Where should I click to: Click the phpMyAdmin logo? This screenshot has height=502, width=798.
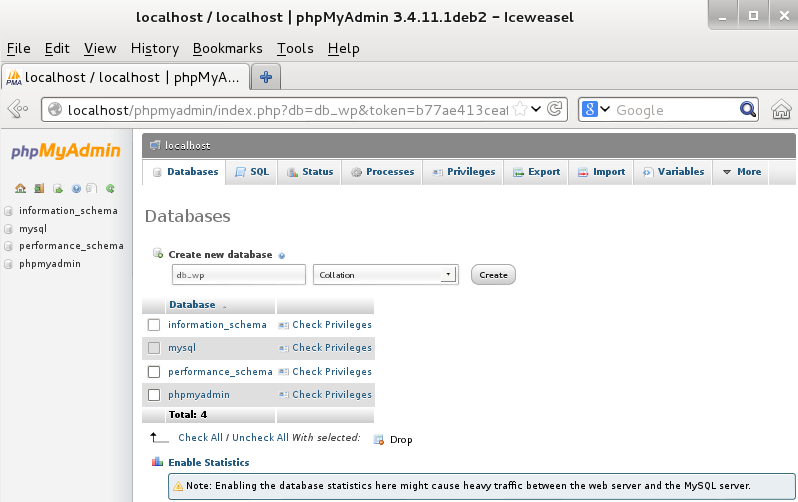[x=66, y=151]
